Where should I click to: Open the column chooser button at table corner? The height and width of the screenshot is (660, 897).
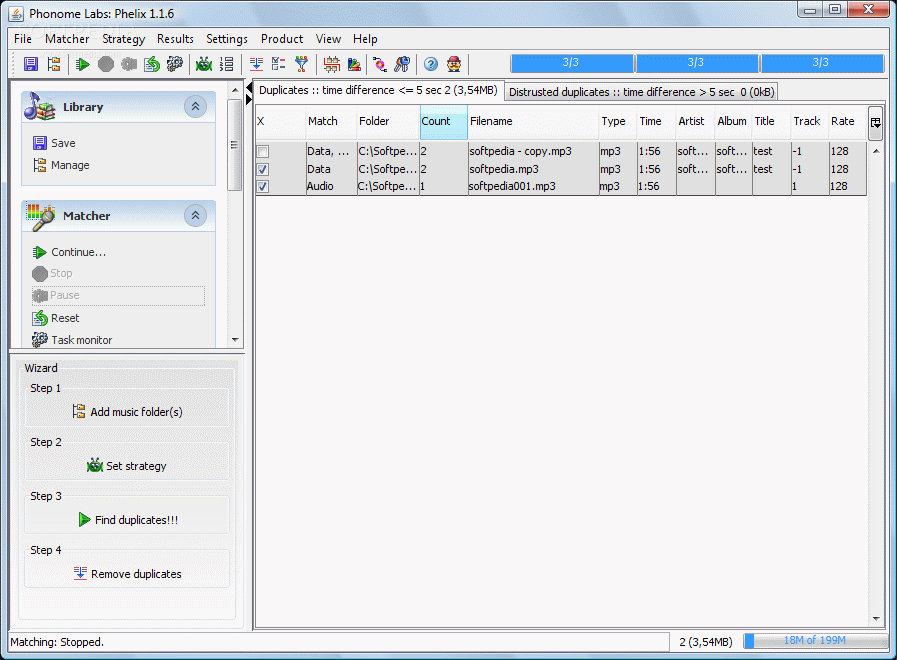point(875,122)
